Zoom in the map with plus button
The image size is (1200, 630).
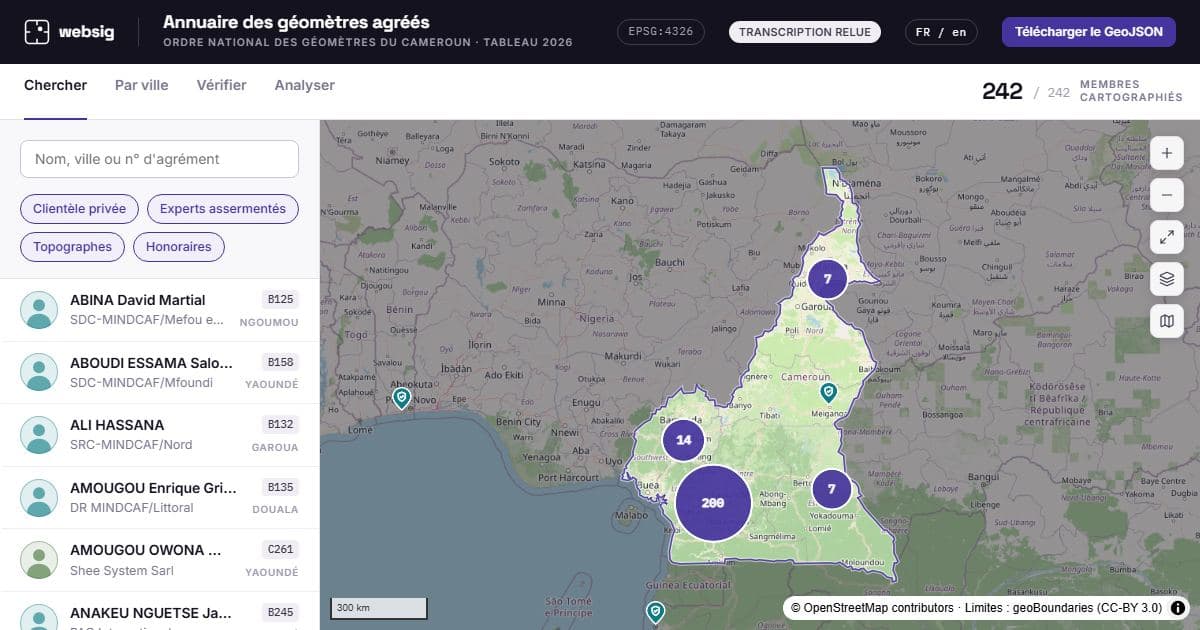point(1167,153)
